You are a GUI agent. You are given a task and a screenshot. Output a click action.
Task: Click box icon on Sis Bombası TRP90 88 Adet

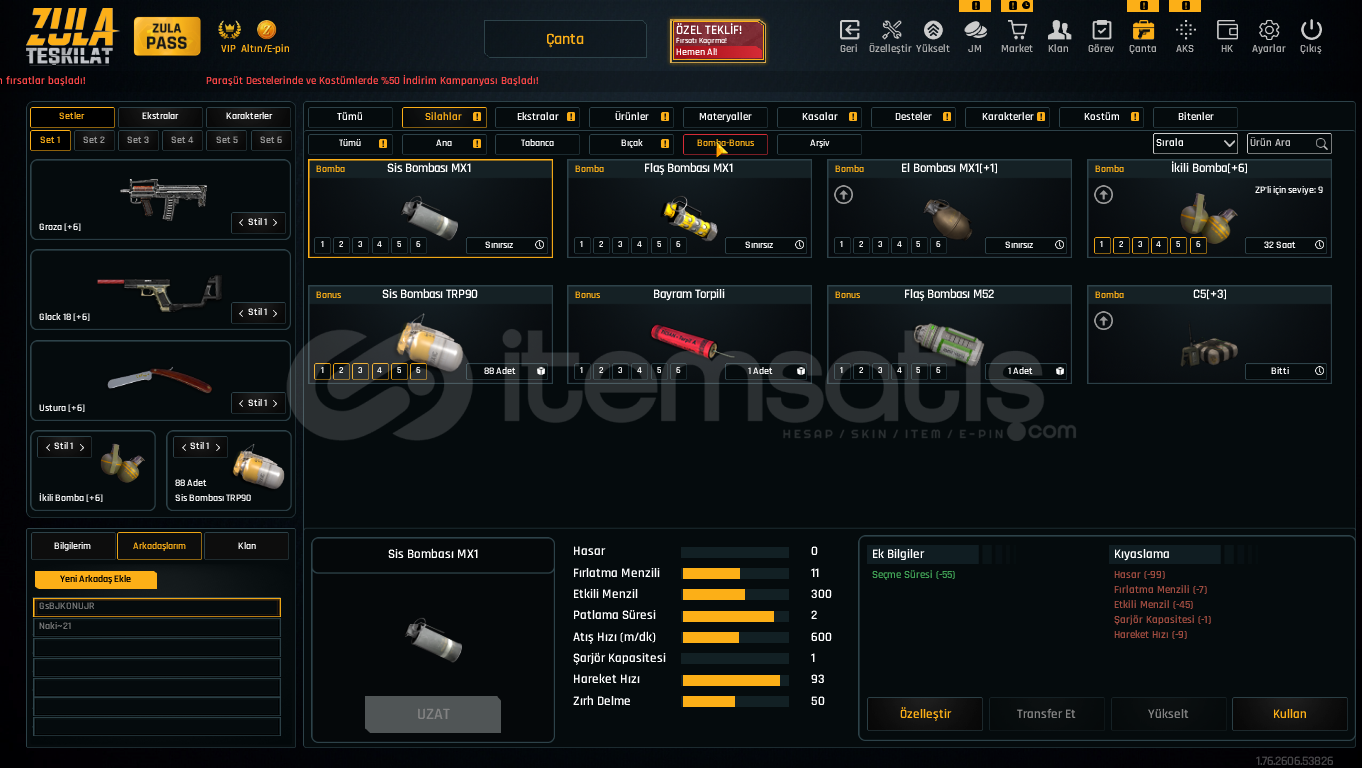541,371
